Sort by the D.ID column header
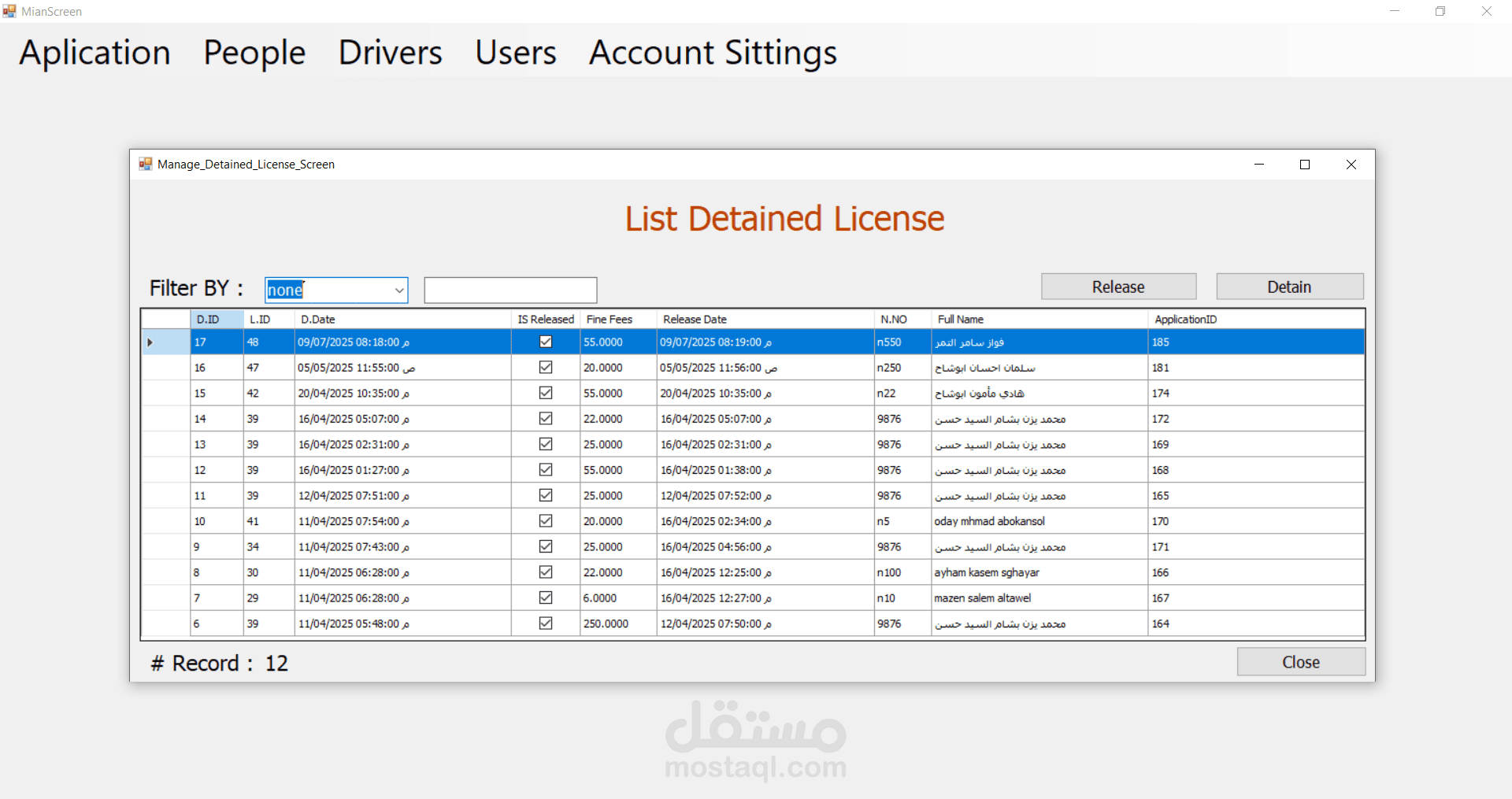The width and height of the screenshot is (1512, 799). 217,319
